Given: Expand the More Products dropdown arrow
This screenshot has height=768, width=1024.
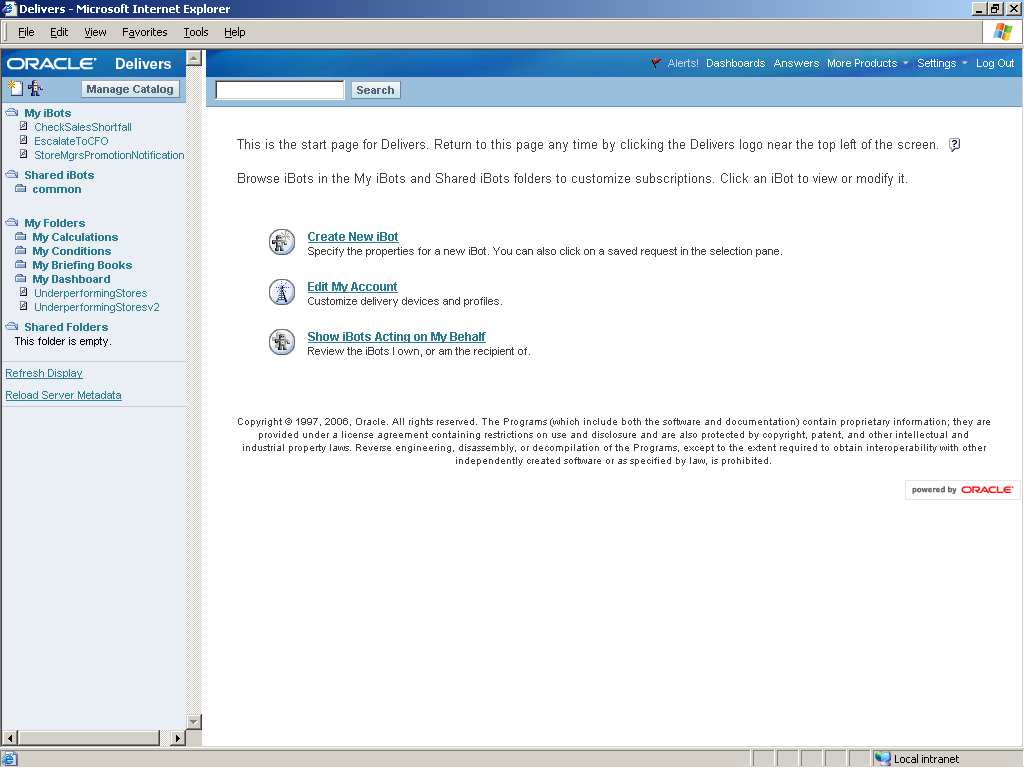Looking at the screenshot, I should tap(905, 63).
